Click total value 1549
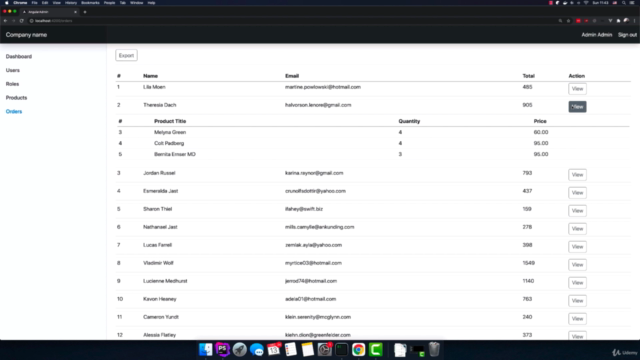 pos(529,263)
